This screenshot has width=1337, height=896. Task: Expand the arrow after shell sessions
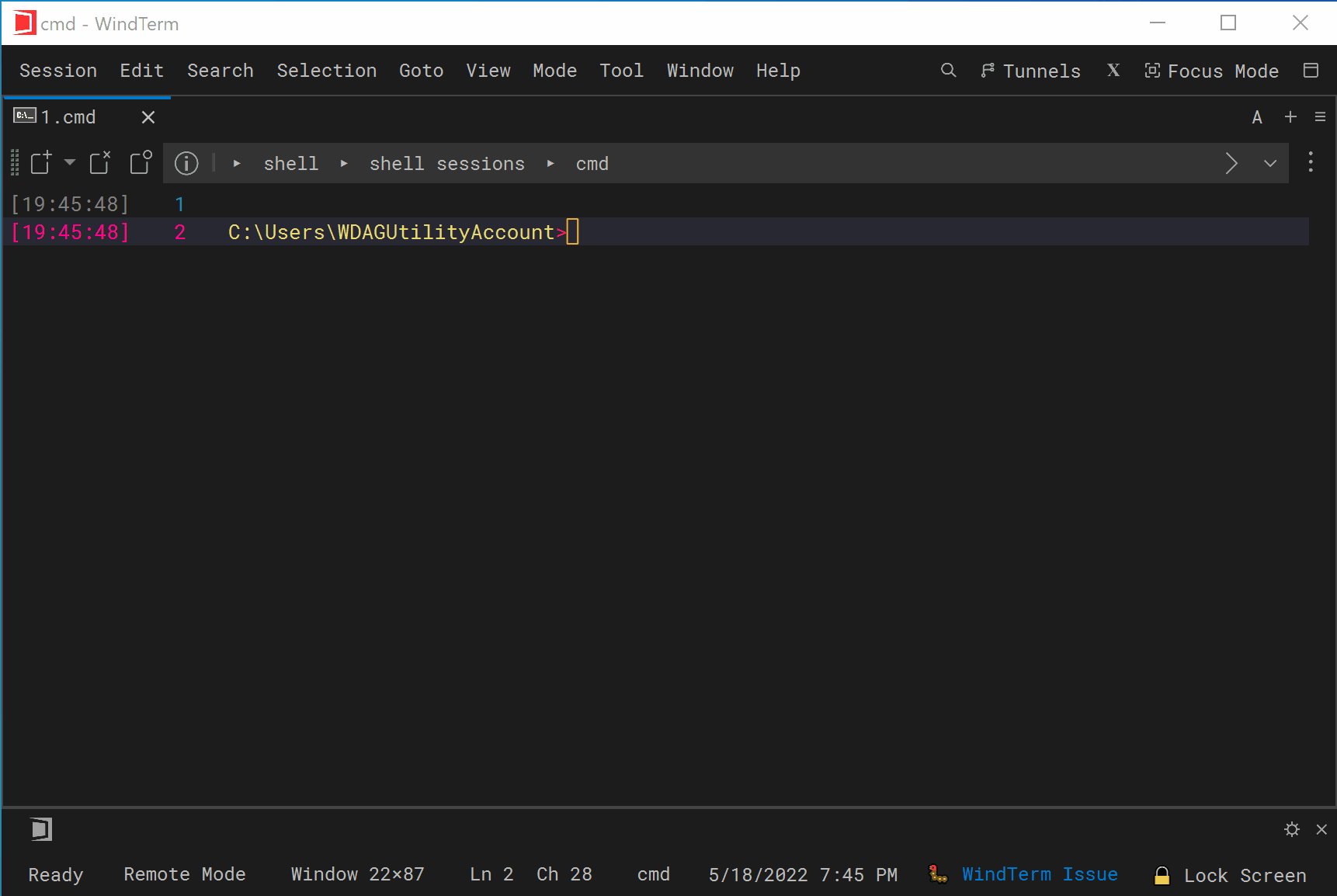click(550, 164)
